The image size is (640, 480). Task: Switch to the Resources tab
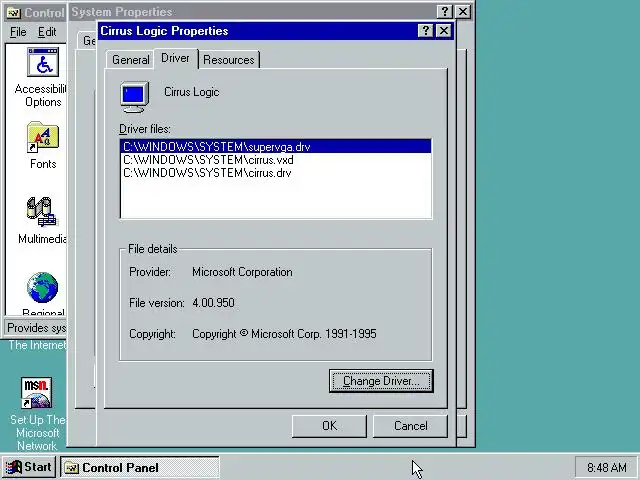[229, 60]
